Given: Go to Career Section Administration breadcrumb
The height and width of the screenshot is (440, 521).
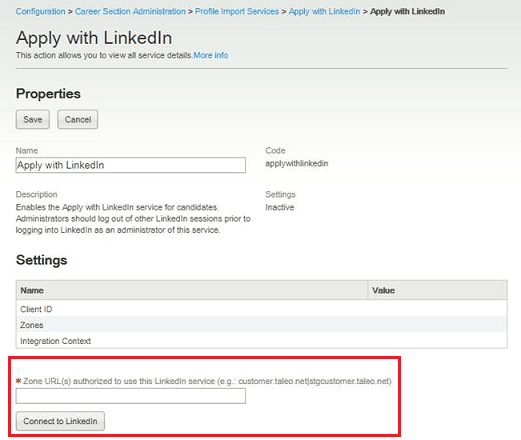Looking at the screenshot, I should (x=130, y=11).
